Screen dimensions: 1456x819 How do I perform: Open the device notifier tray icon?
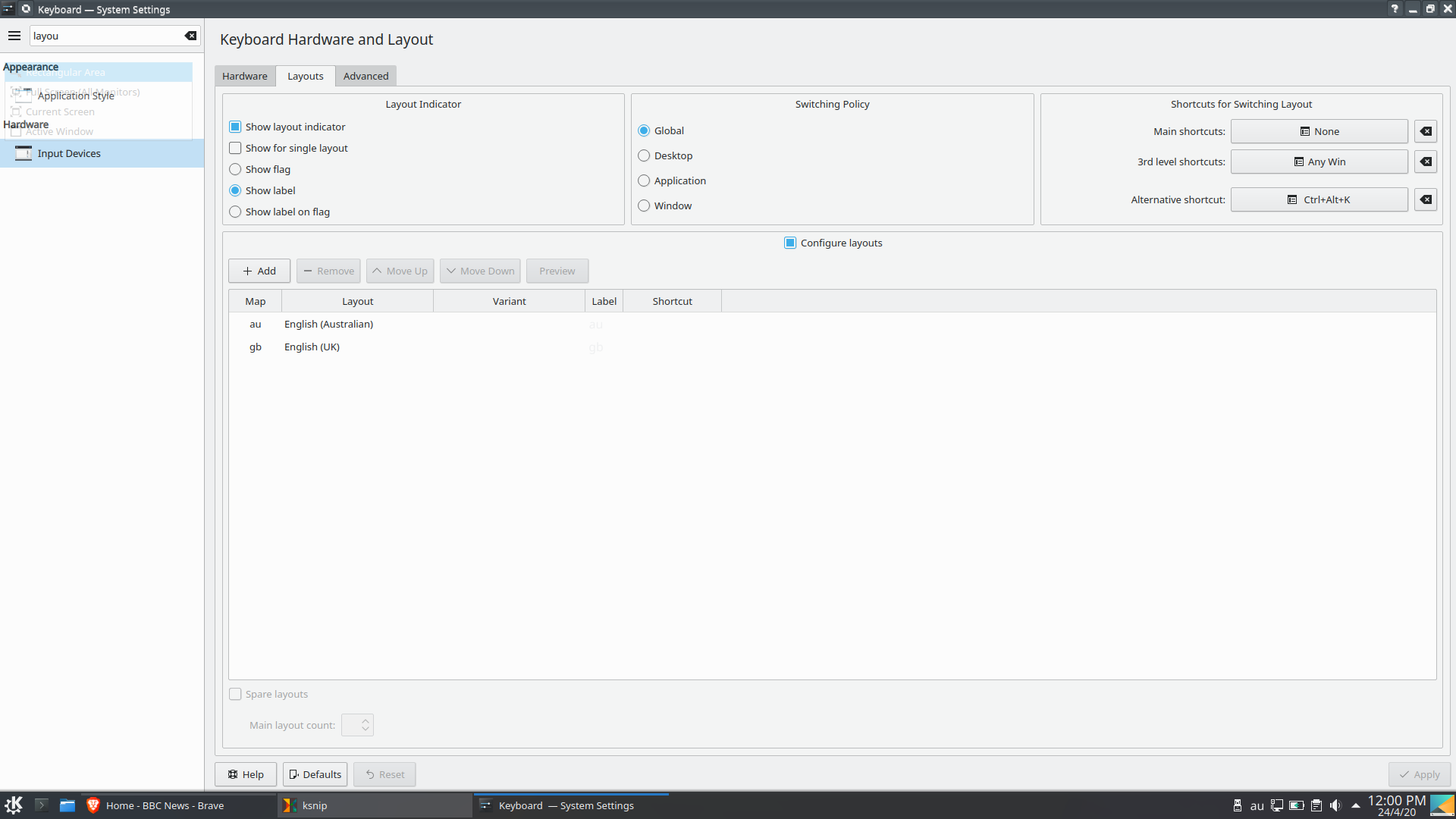coord(1238,805)
